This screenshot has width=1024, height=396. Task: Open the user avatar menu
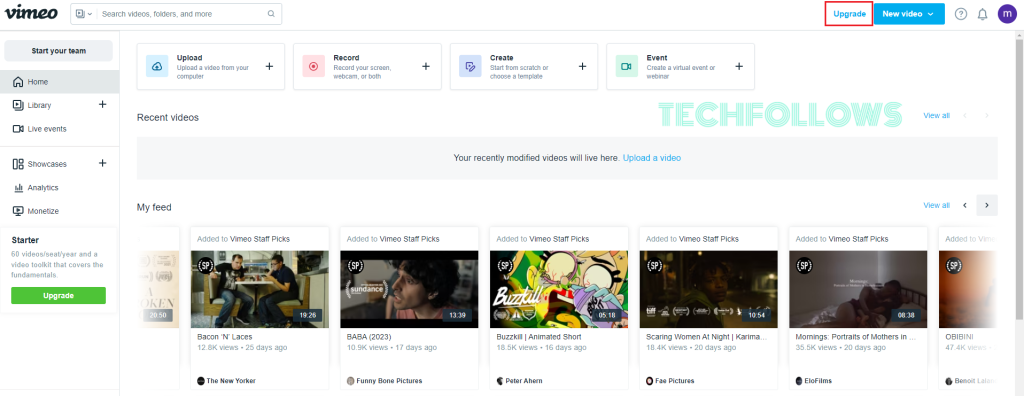1007,14
